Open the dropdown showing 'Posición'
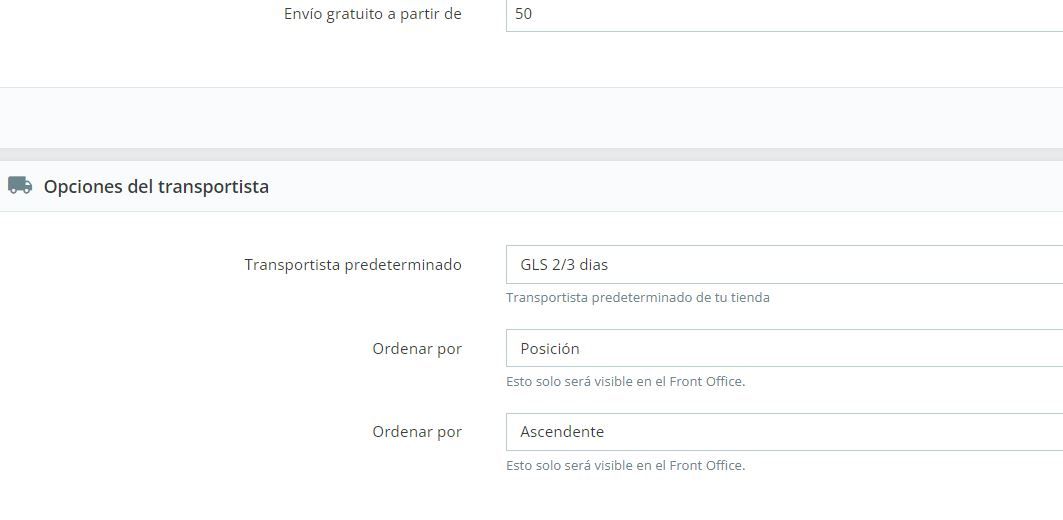 [x=784, y=348]
